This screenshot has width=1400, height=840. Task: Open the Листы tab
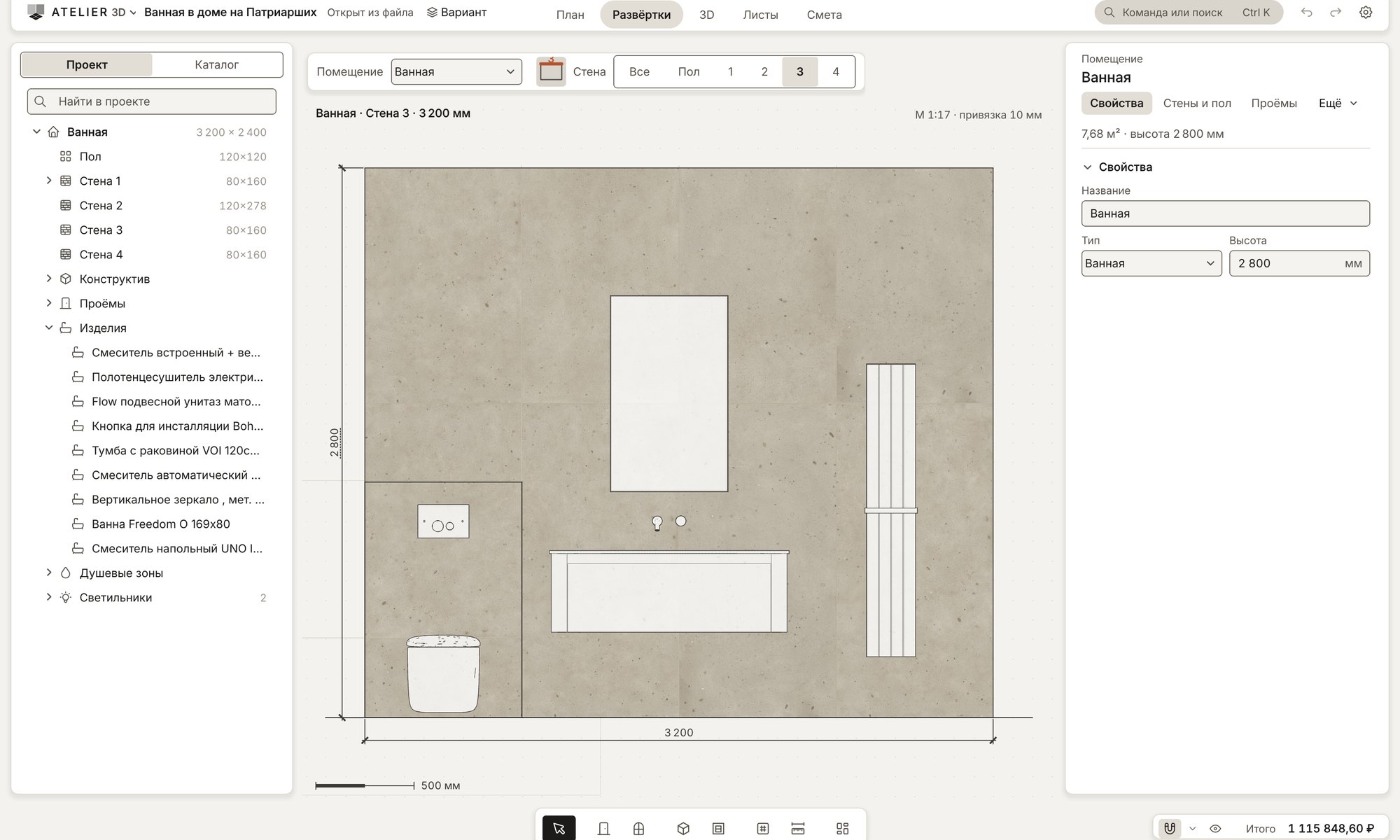pos(760,15)
